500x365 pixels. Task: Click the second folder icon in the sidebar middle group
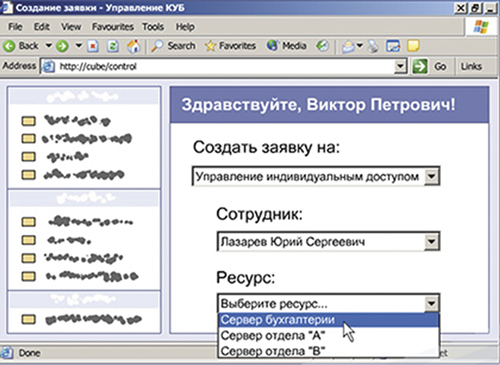point(28,240)
